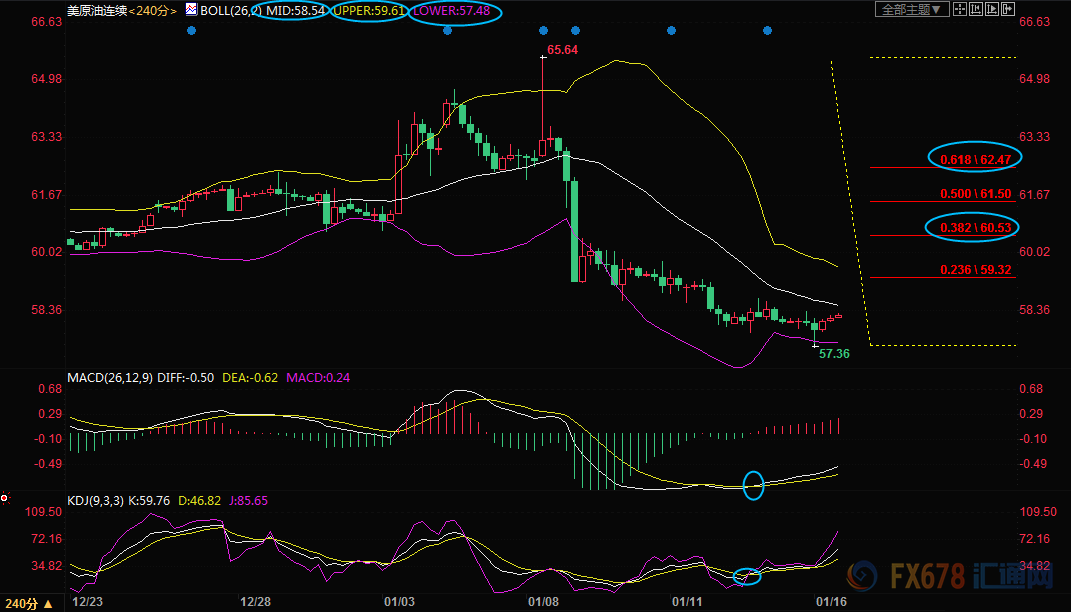Image resolution: width=1071 pixels, height=612 pixels.
Task: Click the 美原油连续 instrument title
Action: point(96,10)
